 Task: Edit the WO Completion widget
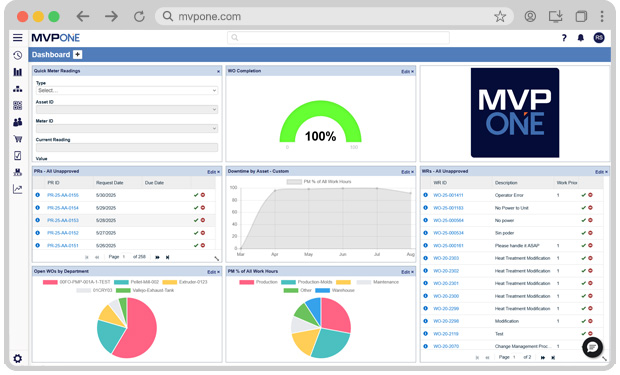pyautogui.click(x=405, y=72)
